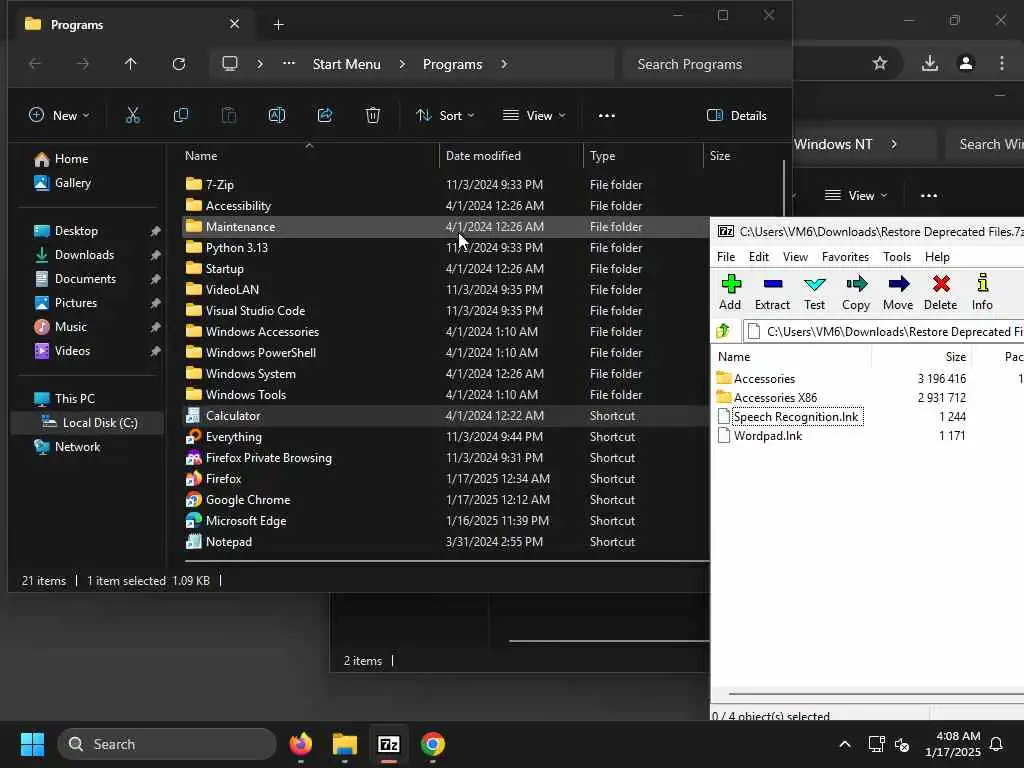Image resolution: width=1024 pixels, height=768 pixels.
Task: Click Gallery in the navigation pane
Action: click(x=73, y=183)
